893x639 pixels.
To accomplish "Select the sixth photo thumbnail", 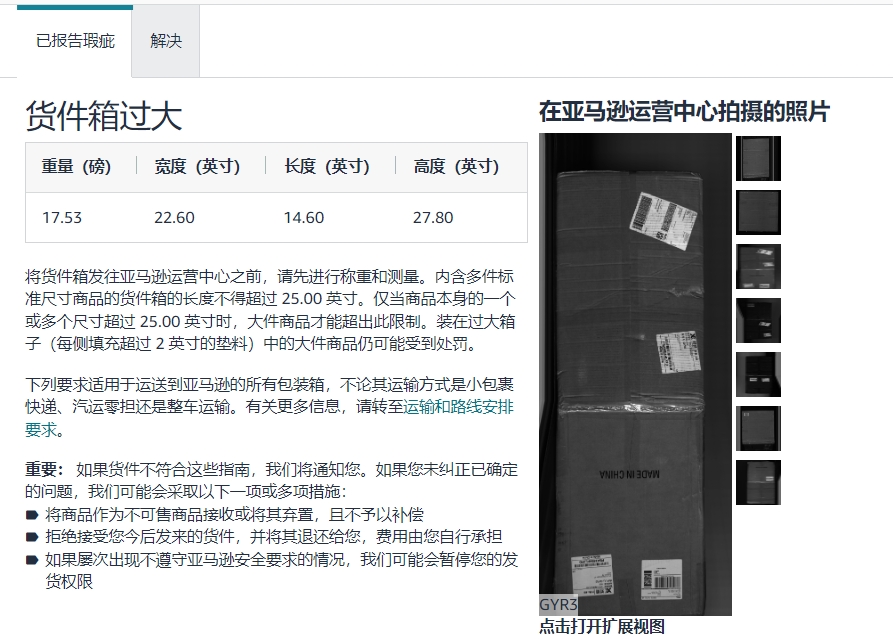I will tap(757, 428).
